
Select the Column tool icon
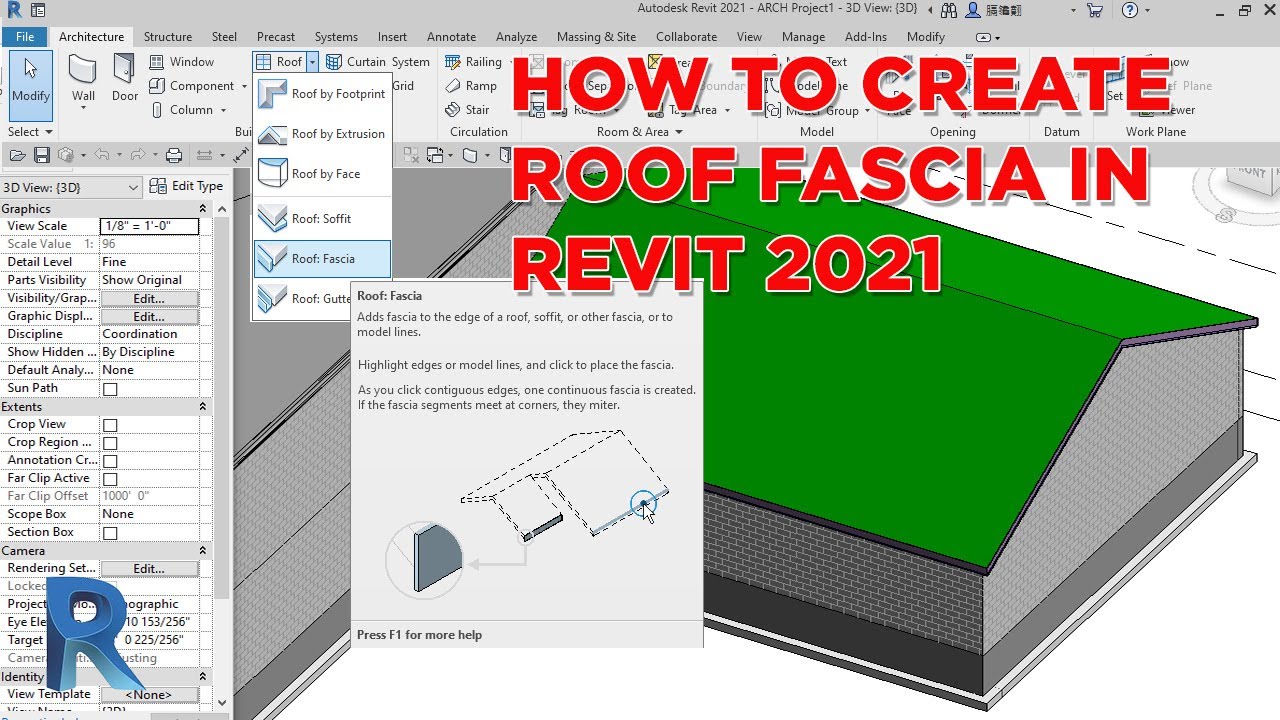[x=157, y=110]
